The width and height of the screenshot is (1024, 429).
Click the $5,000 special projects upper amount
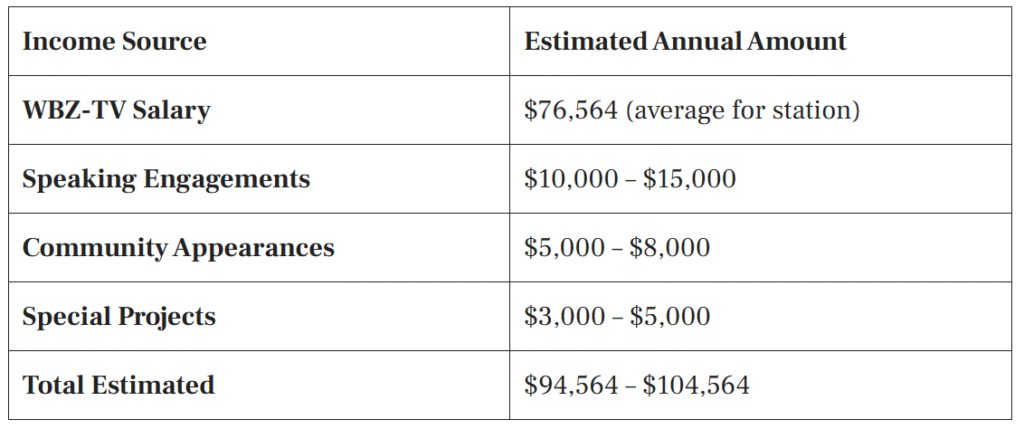pyautogui.click(x=670, y=317)
